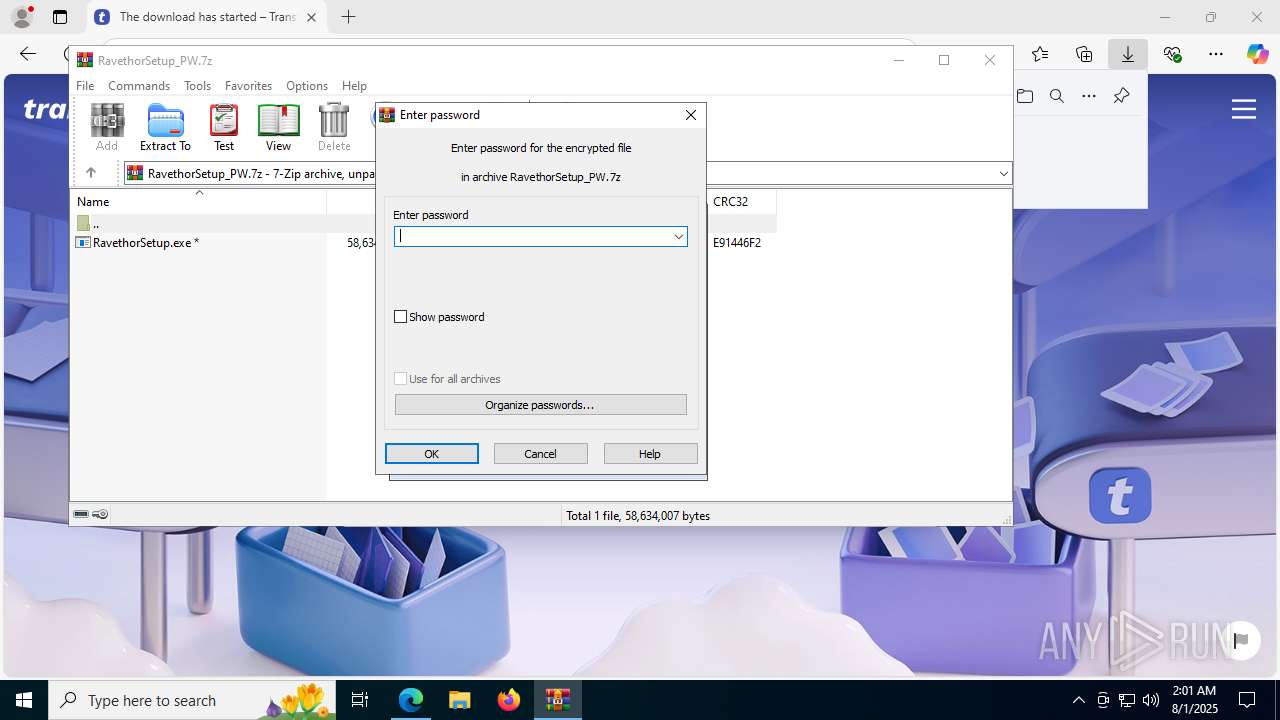
Task: Enable the Show password checkbox
Action: pyautogui.click(x=401, y=317)
